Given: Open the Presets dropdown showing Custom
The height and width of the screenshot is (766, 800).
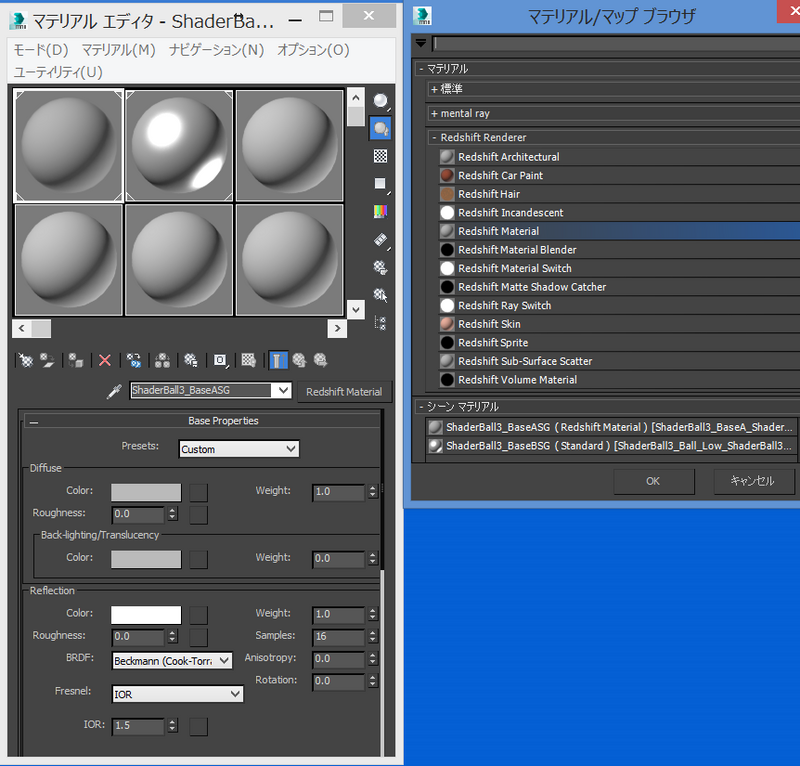Looking at the screenshot, I should coord(239,449).
